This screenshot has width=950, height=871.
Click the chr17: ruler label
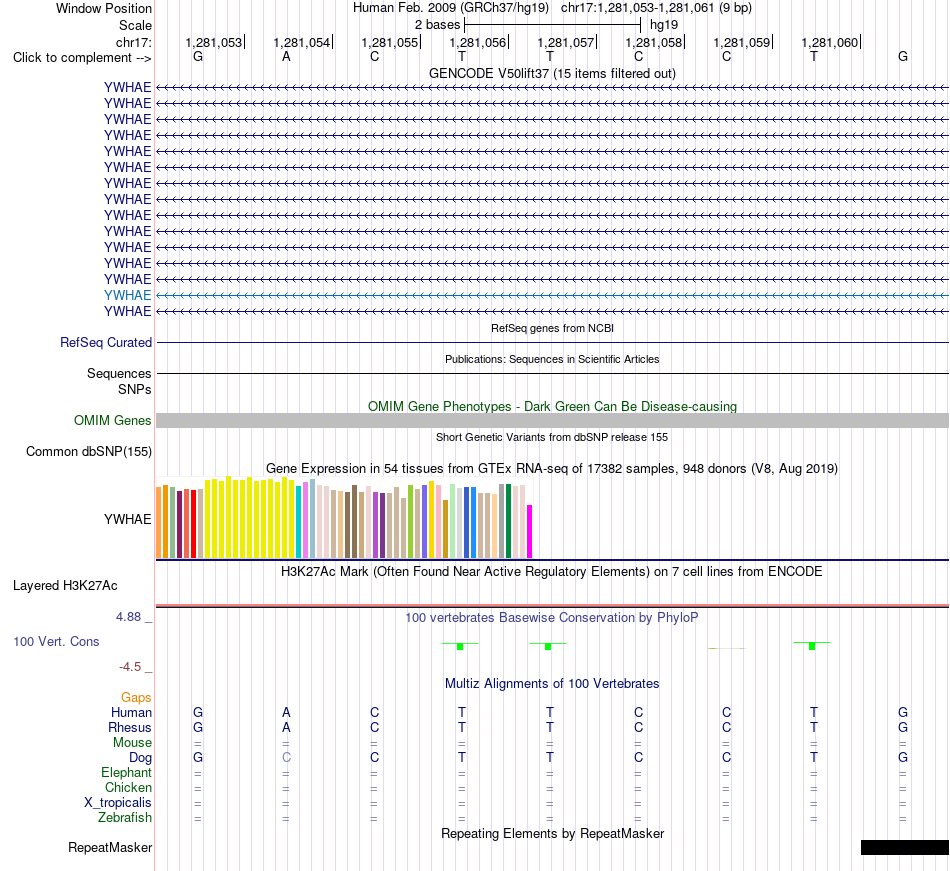pyautogui.click(x=134, y=42)
